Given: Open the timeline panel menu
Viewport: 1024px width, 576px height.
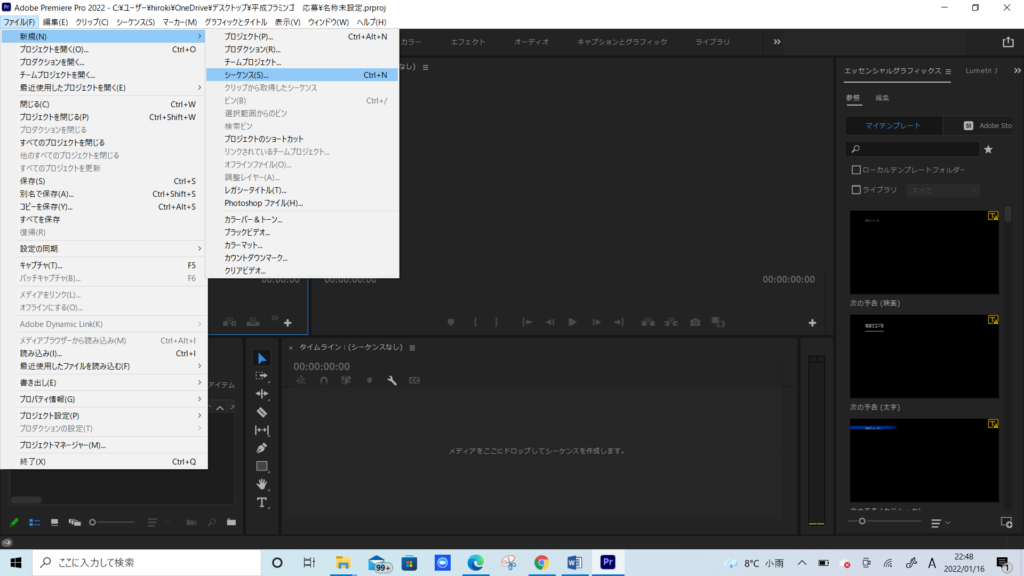Looking at the screenshot, I should coord(412,347).
